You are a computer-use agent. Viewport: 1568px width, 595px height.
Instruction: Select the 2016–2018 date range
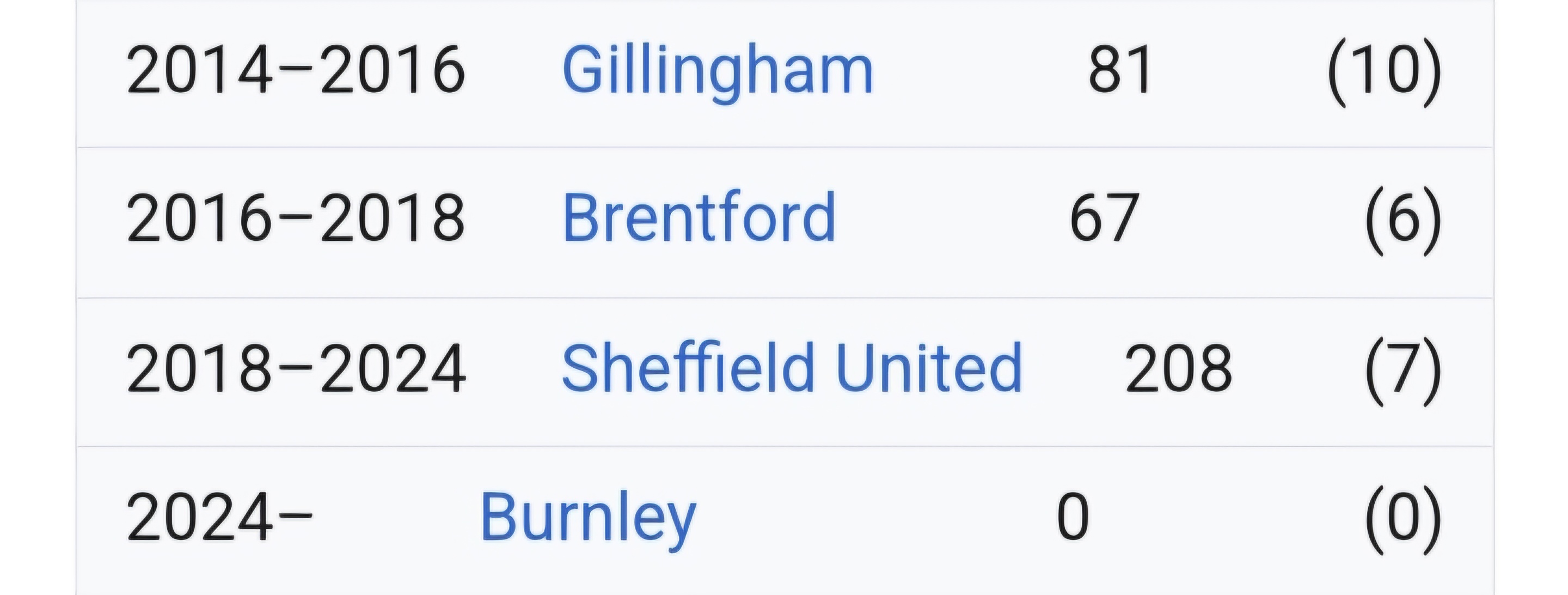tap(295, 218)
